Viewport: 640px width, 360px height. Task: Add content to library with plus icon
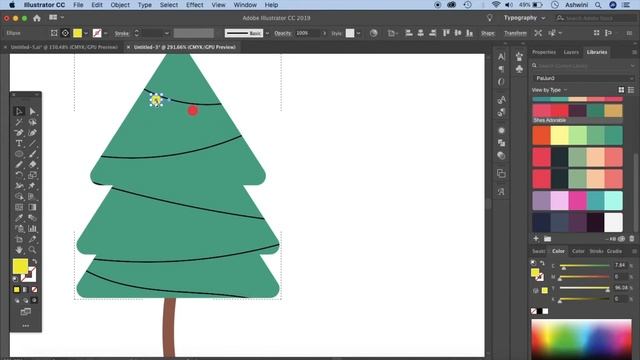click(x=536, y=239)
